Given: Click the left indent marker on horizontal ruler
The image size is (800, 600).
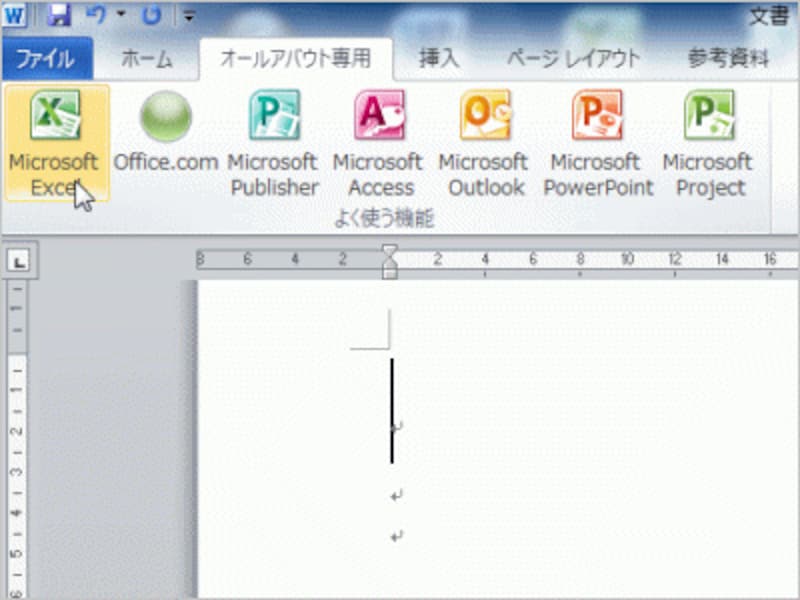Looking at the screenshot, I should coord(390,272).
